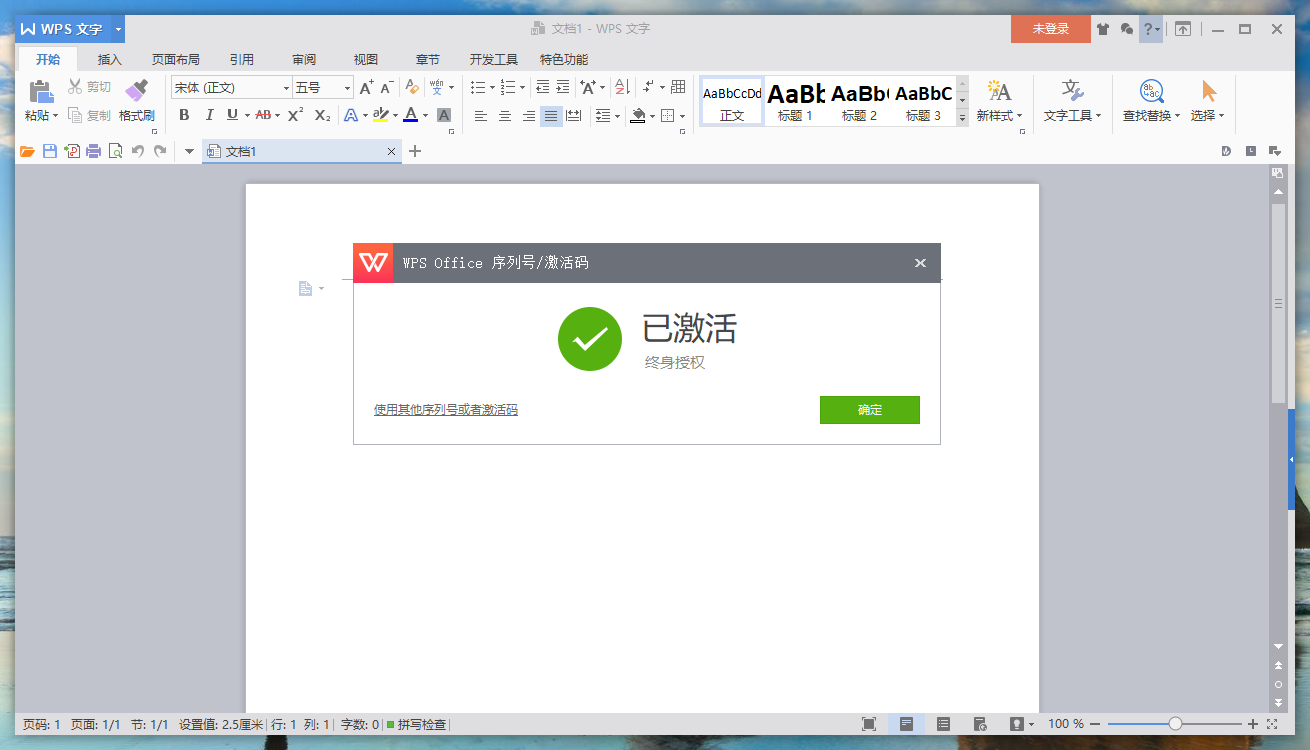Close the activation dialog with X
Screen dimensions: 1310x750
pyautogui.click(x=920, y=263)
